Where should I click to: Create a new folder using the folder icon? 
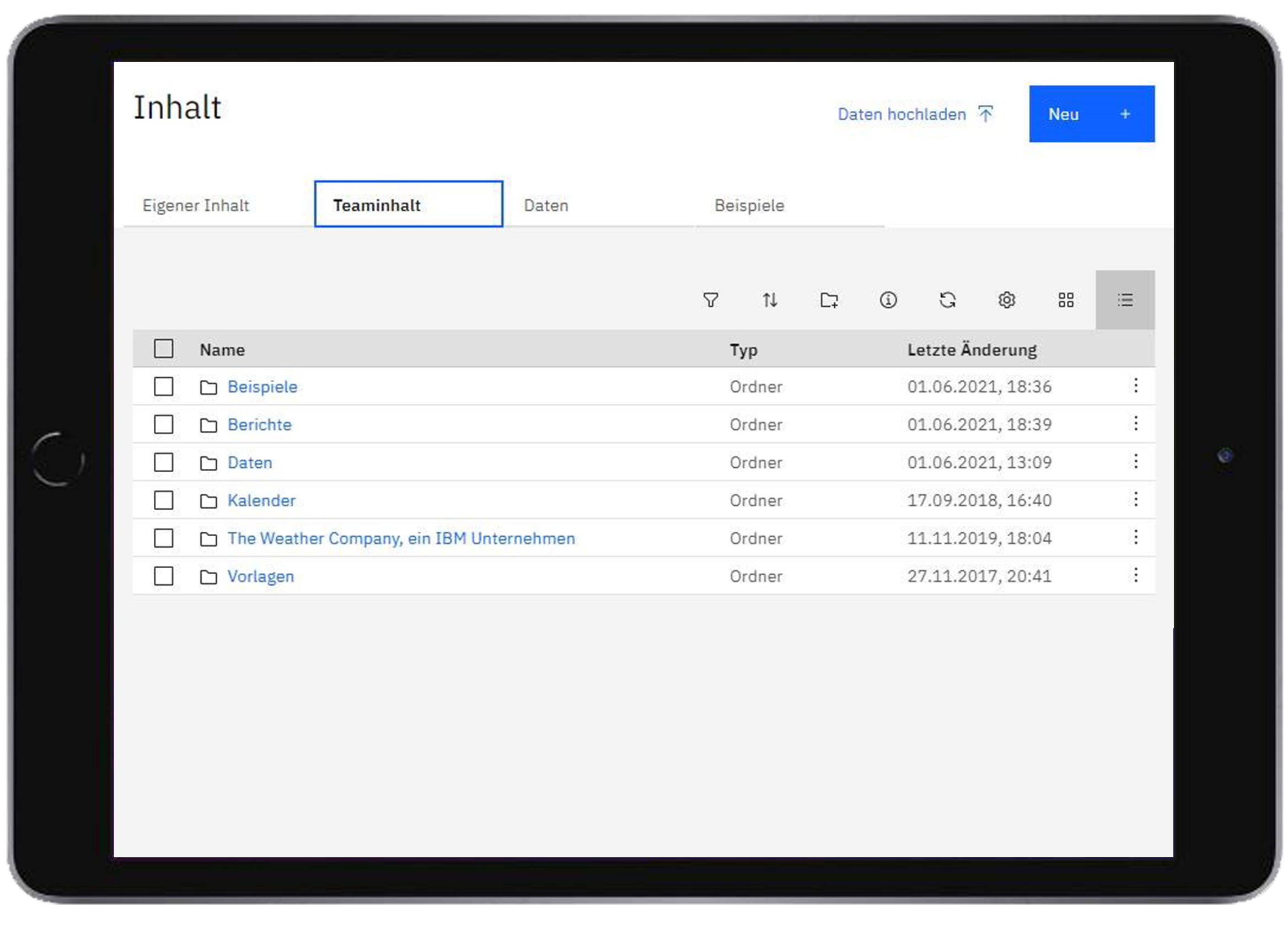(x=829, y=301)
